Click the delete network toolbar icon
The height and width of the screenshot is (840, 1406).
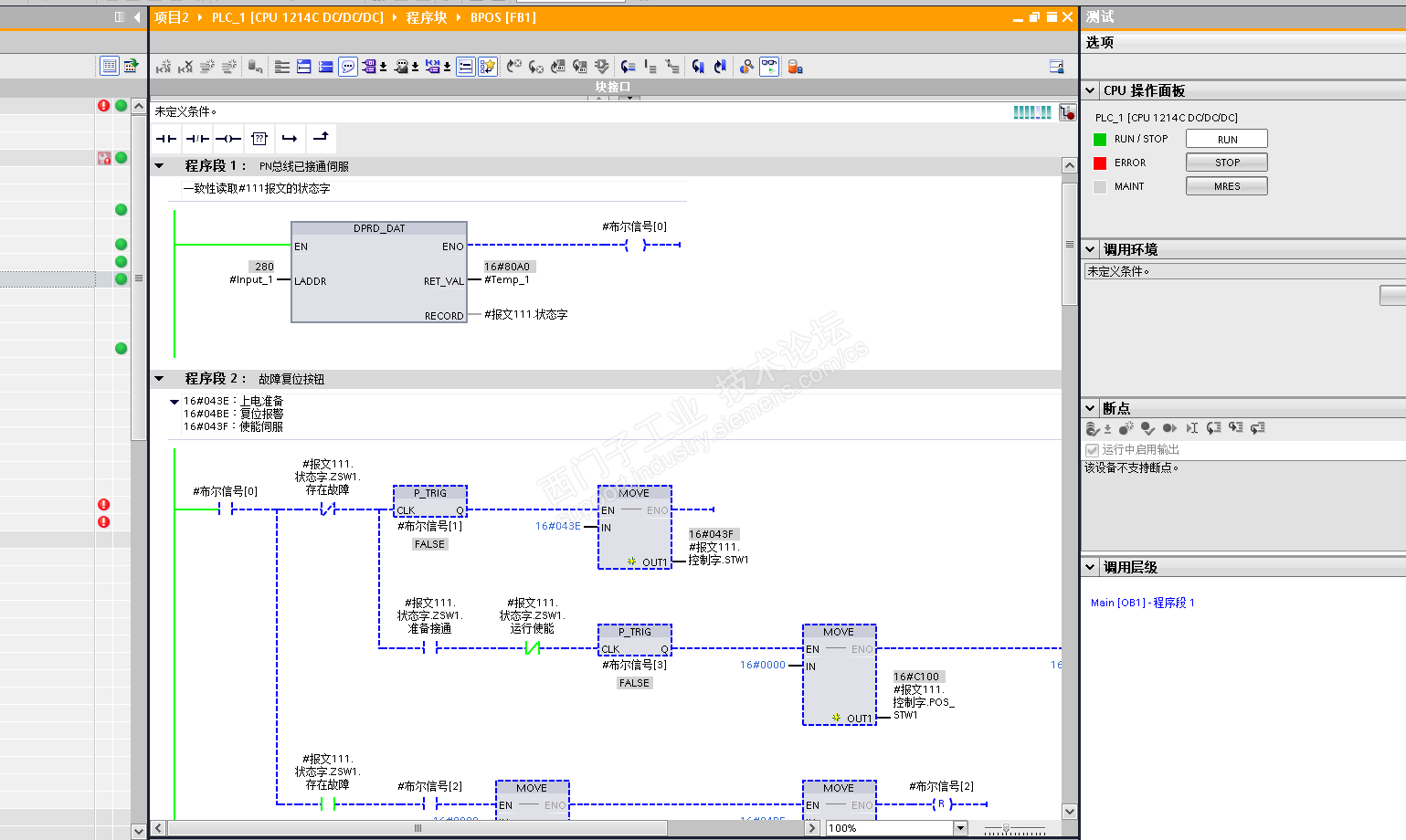point(185,67)
